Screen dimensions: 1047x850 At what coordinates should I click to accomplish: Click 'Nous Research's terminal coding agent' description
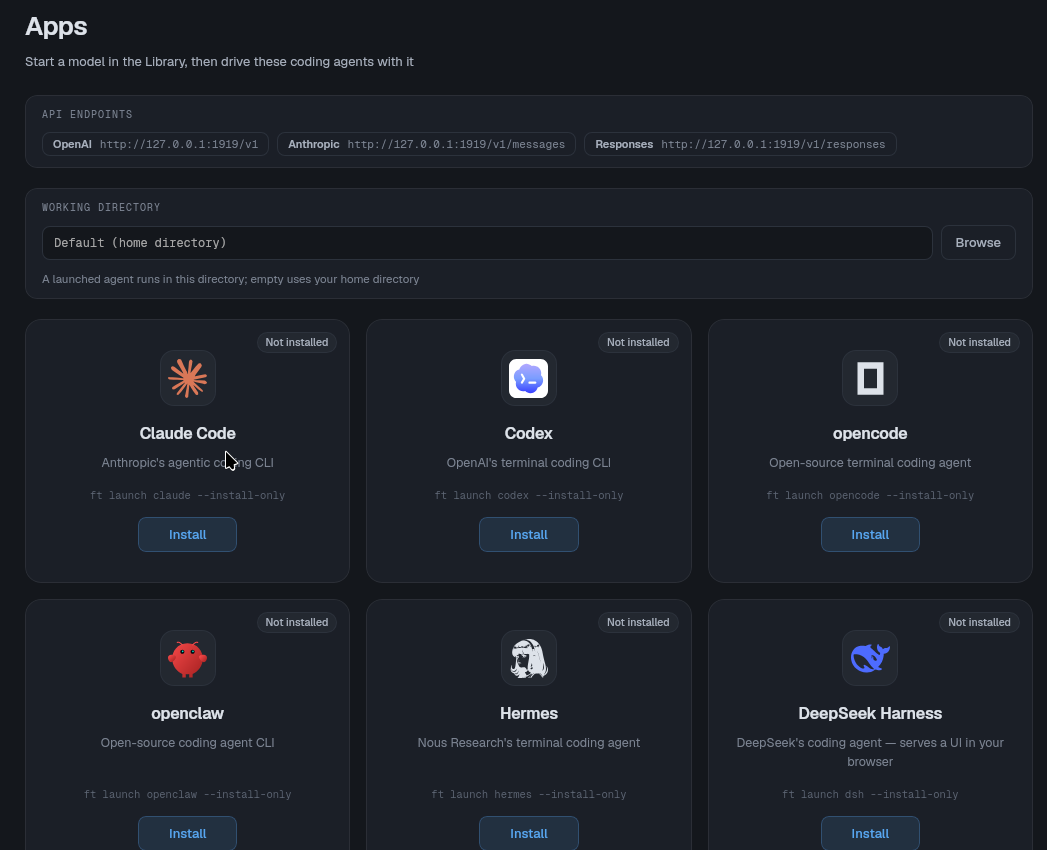point(528,742)
